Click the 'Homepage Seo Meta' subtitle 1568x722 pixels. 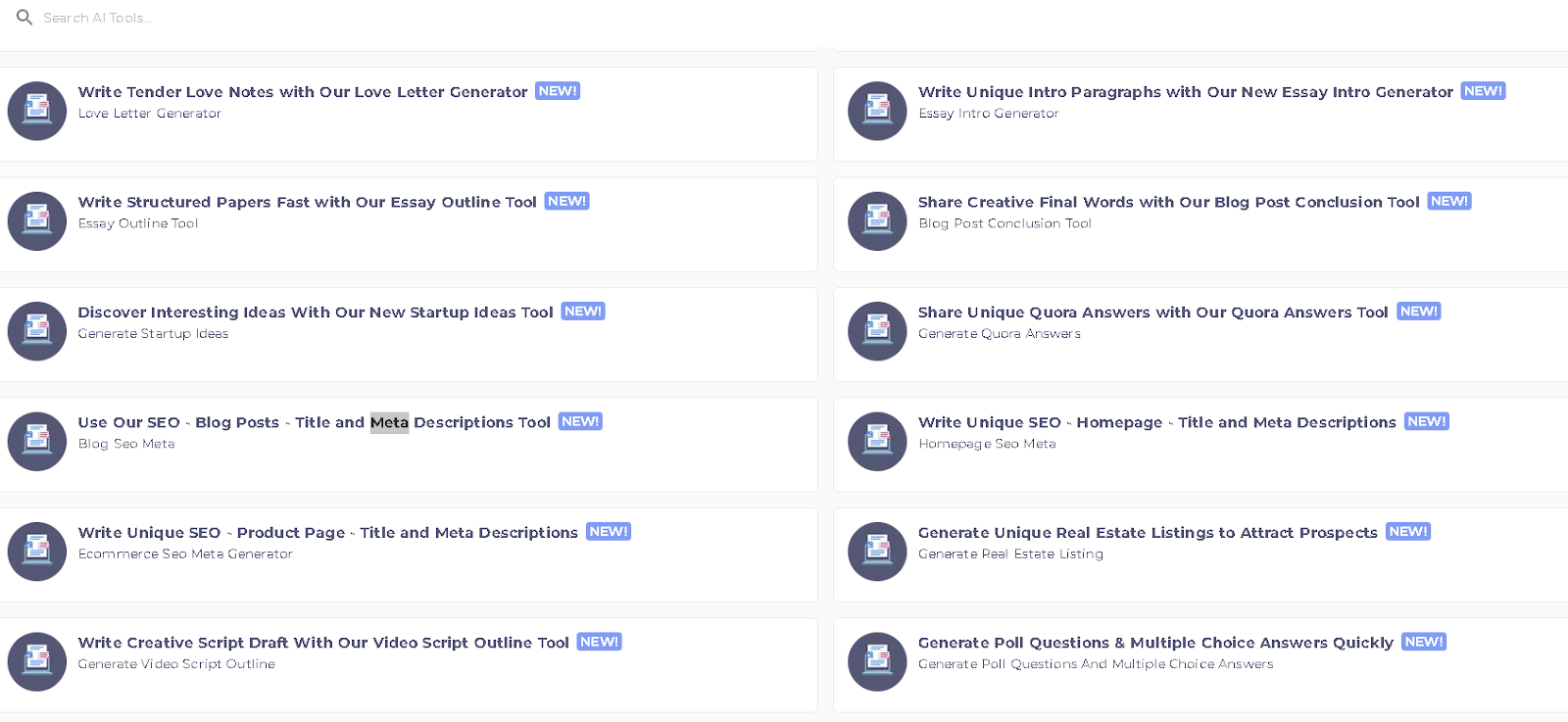click(987, 444)
